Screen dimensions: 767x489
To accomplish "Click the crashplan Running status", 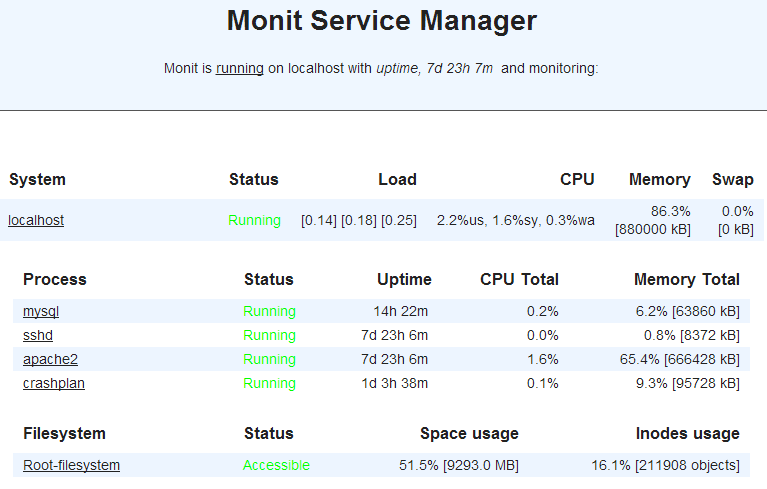I will pyautogui.click(x=270, y=383).
